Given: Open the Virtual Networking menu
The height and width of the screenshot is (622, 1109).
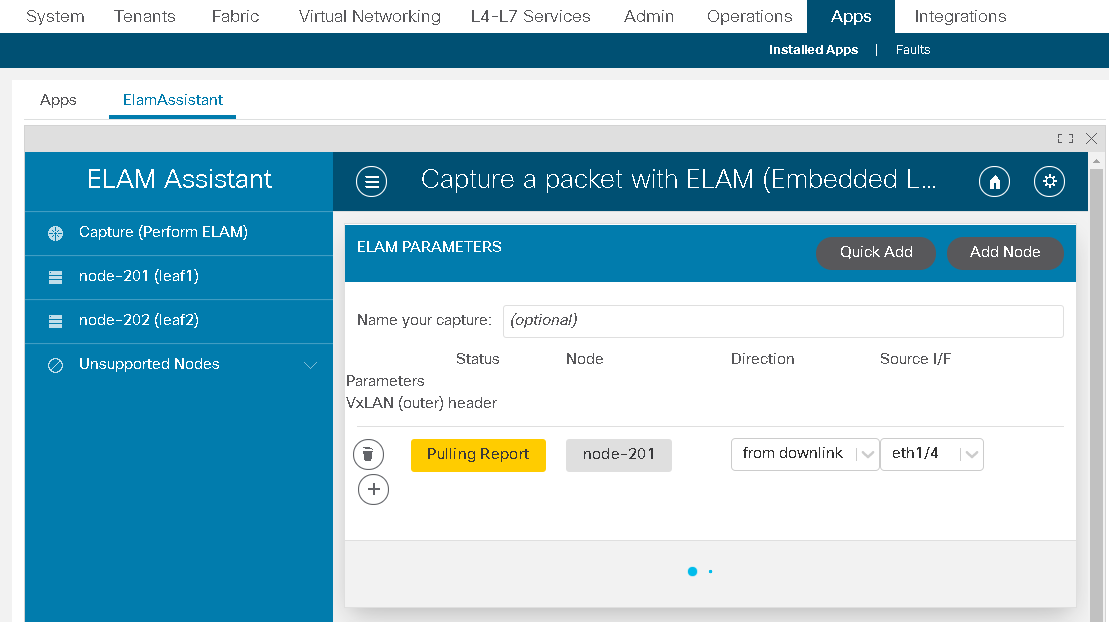Looking at the screenshot, I should [x=369, y=16].
